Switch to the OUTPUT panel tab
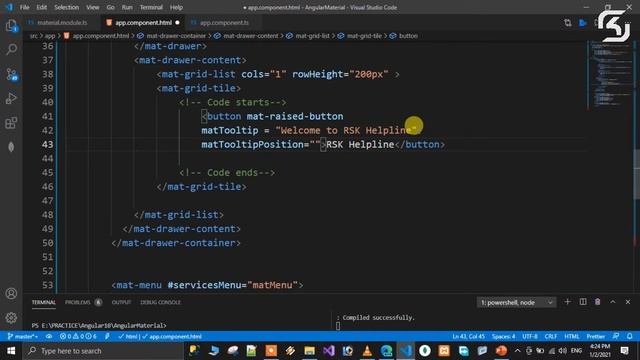The image size is (640, 360). click(x=121, y=302)
